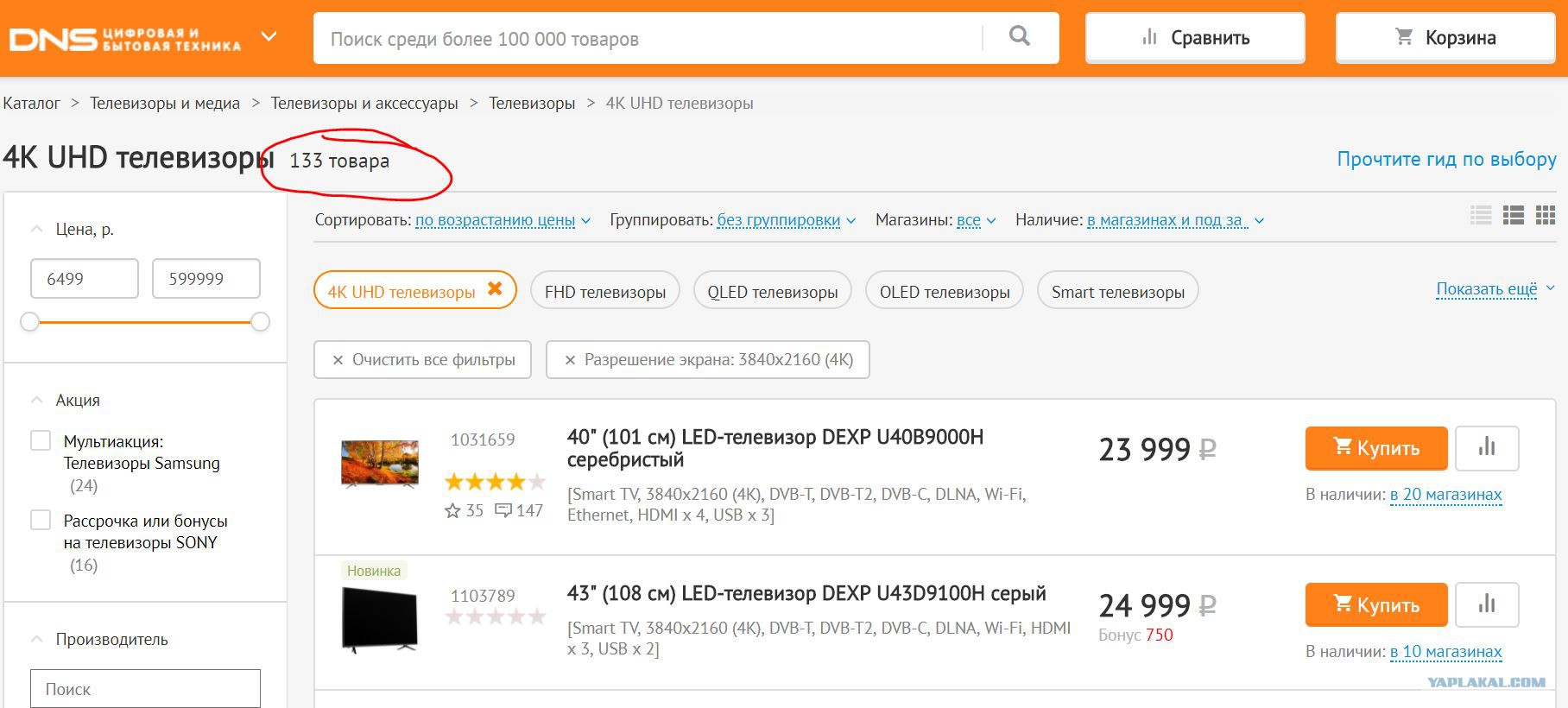
Task: Click the 133 товара count
Action: point(339,161)
